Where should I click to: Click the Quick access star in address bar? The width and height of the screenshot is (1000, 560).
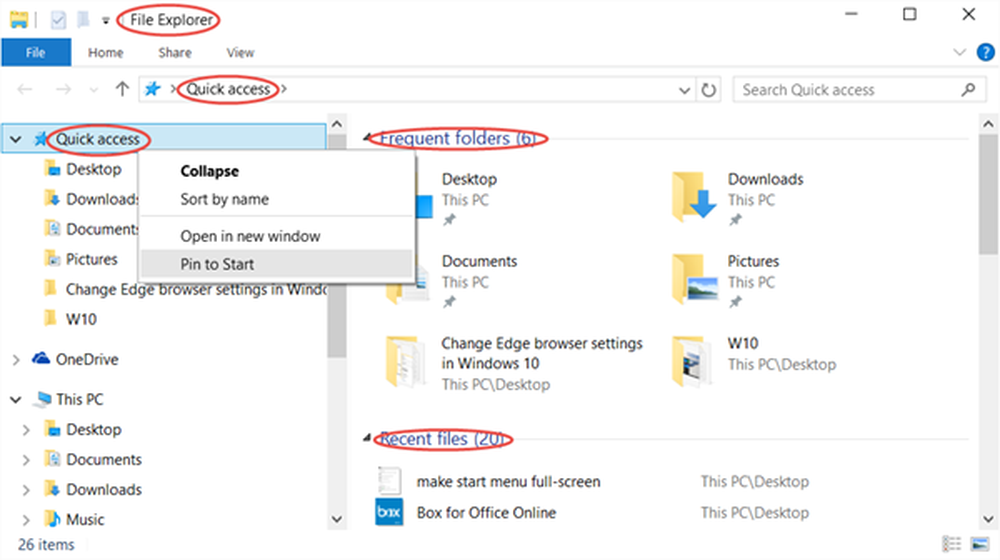(152, 89)
